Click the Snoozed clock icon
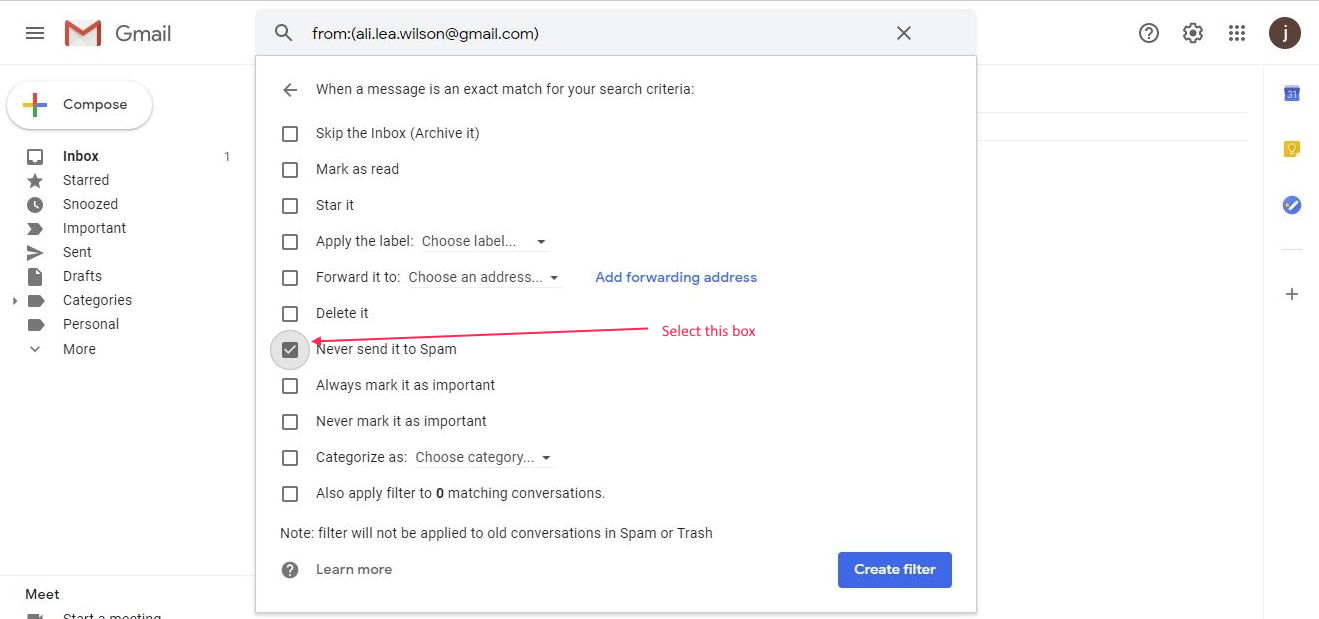 tap(35, 204)
